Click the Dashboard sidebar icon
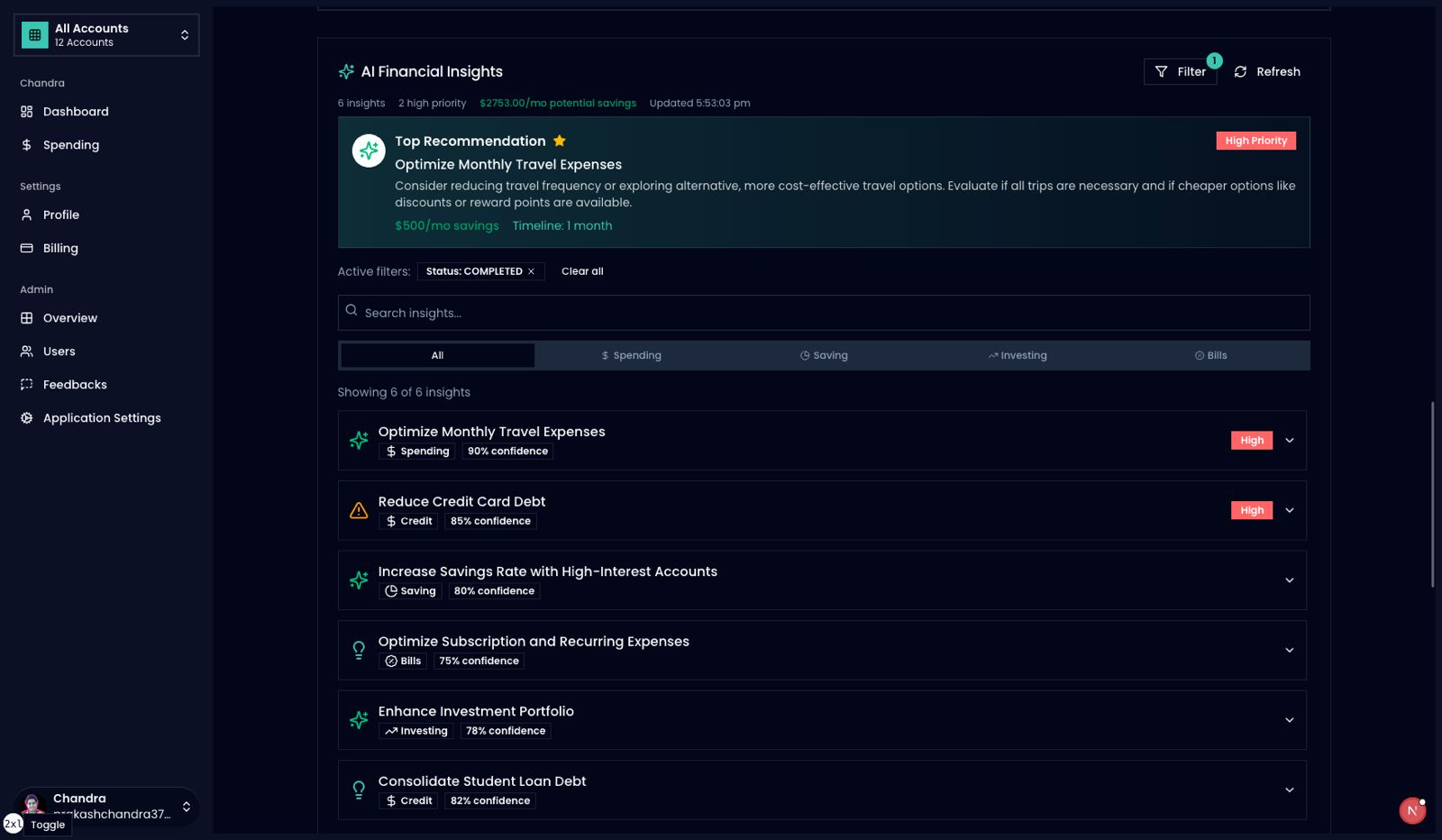 [27, 112]
